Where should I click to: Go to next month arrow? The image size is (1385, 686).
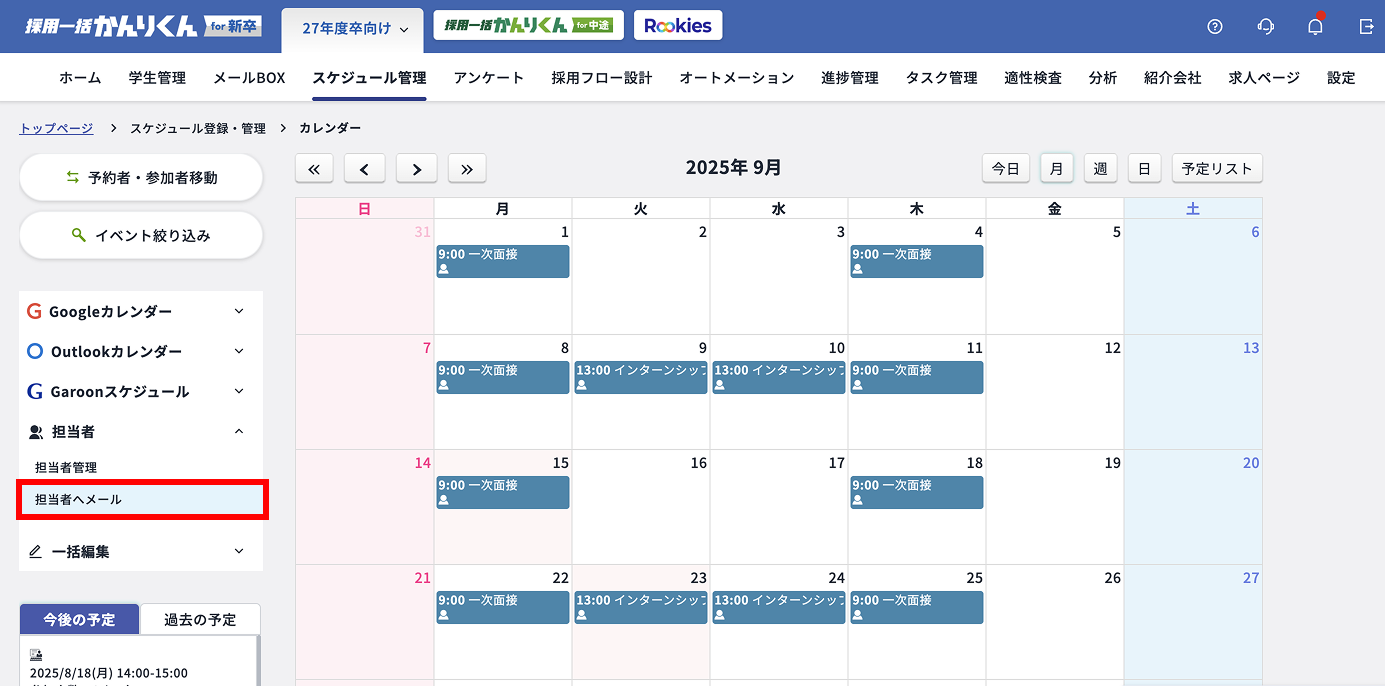tap(417, 169)
